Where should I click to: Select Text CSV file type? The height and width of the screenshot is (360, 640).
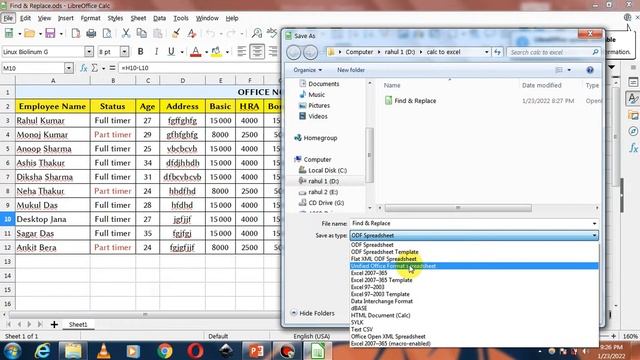coord(362,329)
